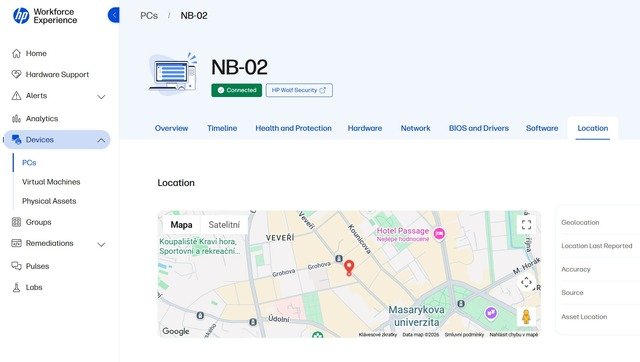Screen dimensions: 640x362
Task: Click the Google logo on map
Action: point(176,331)
